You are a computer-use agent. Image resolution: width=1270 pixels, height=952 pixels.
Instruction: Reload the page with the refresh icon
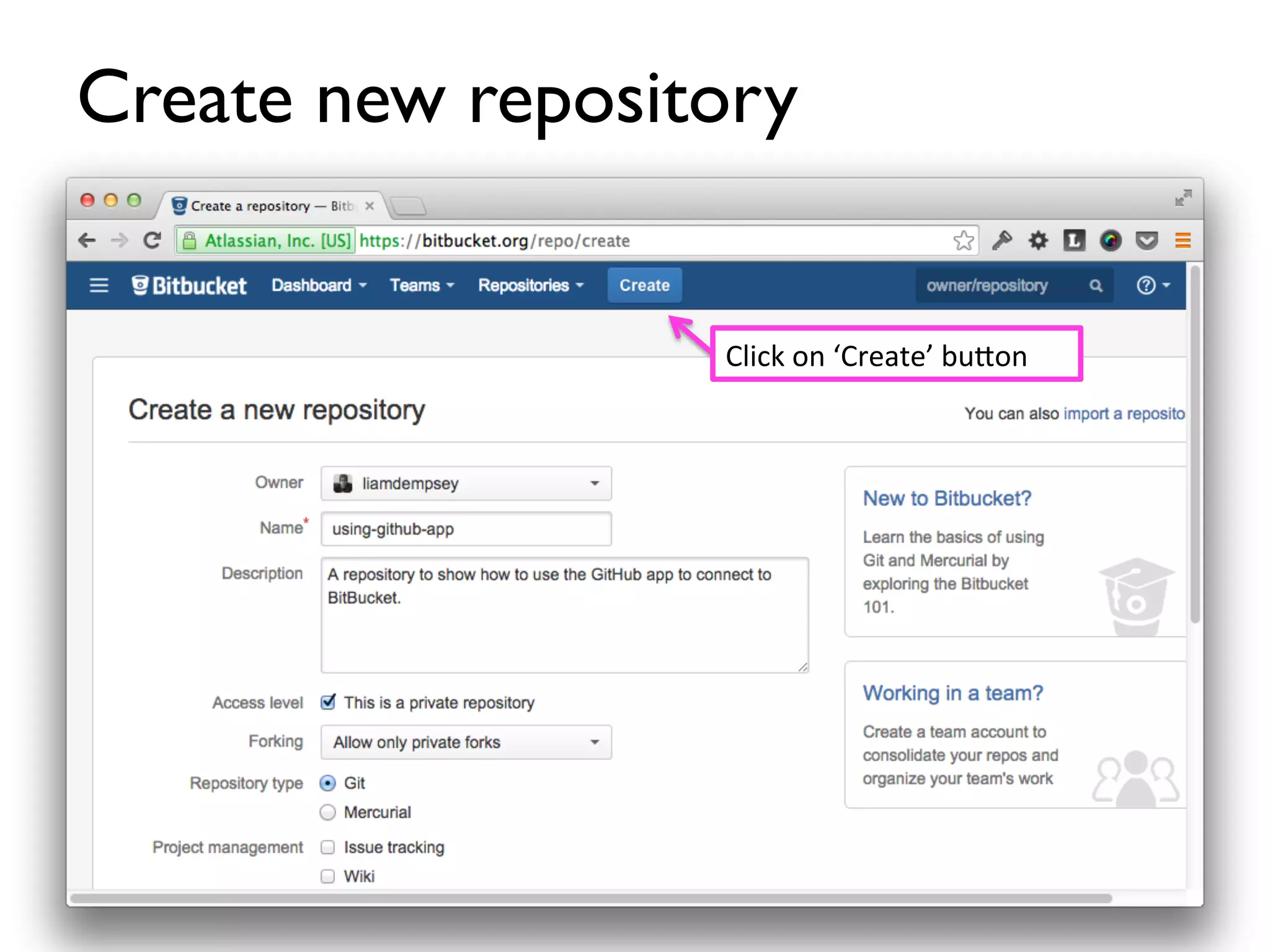pos(152,240)
